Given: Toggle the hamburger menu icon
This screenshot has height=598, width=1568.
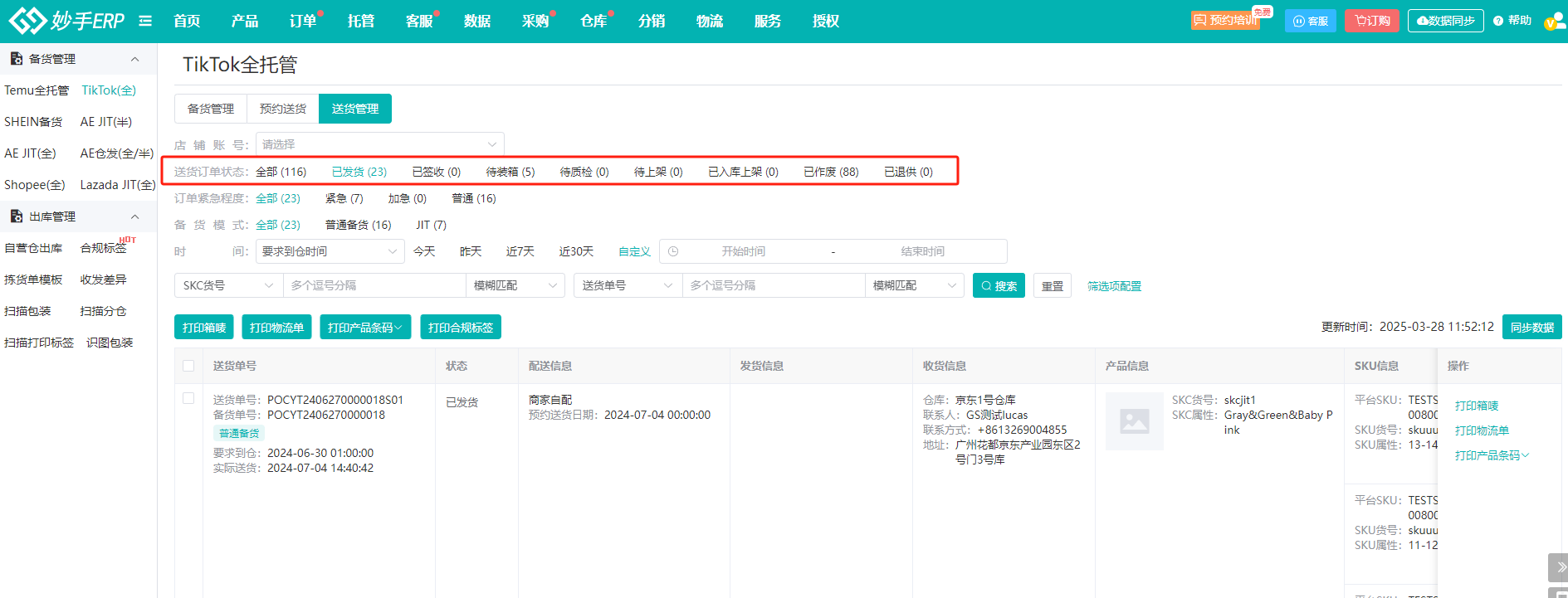Looking at the screenshot, I should pos(145,21).
